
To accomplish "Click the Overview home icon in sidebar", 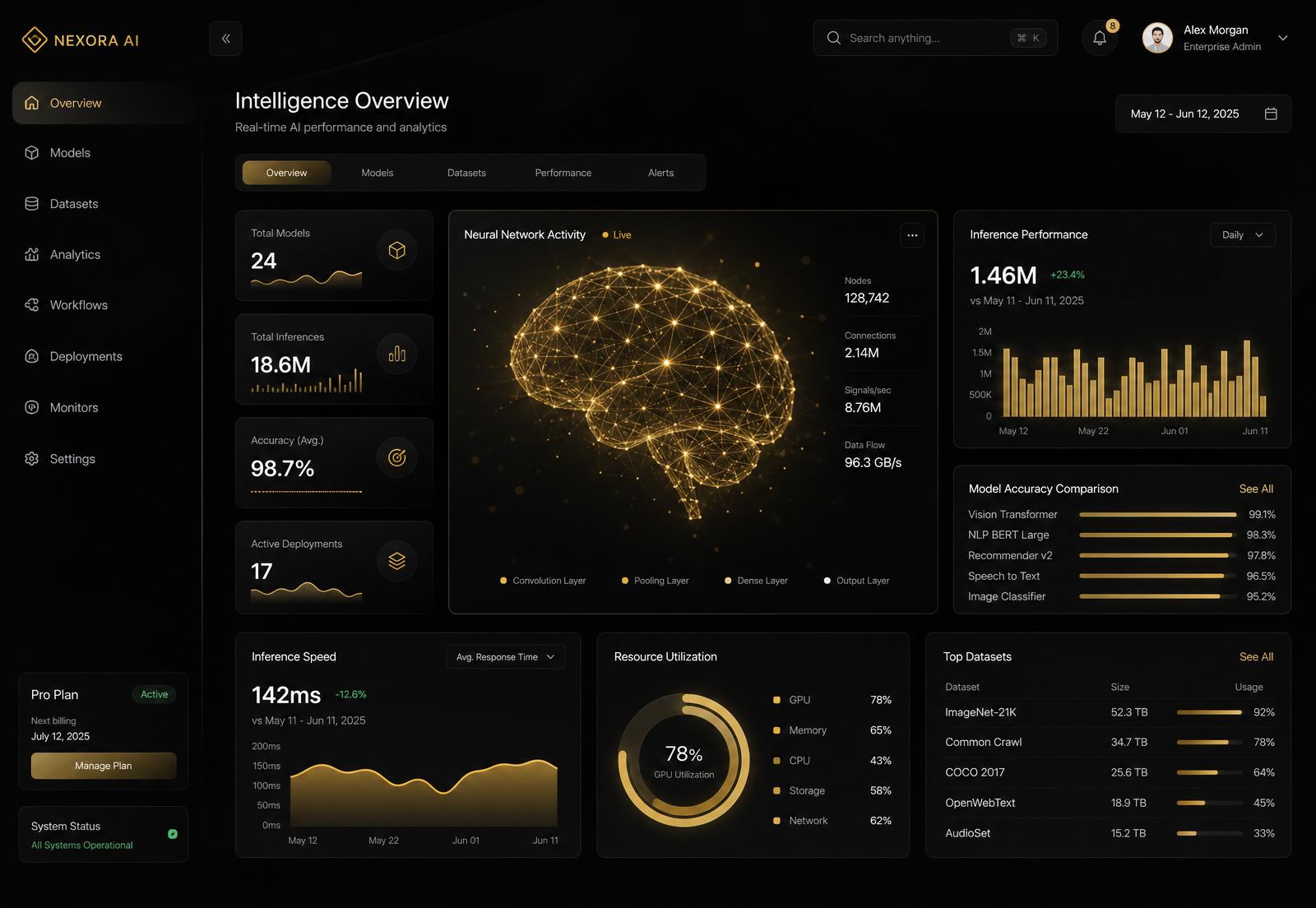I will (x=32, y=103).
